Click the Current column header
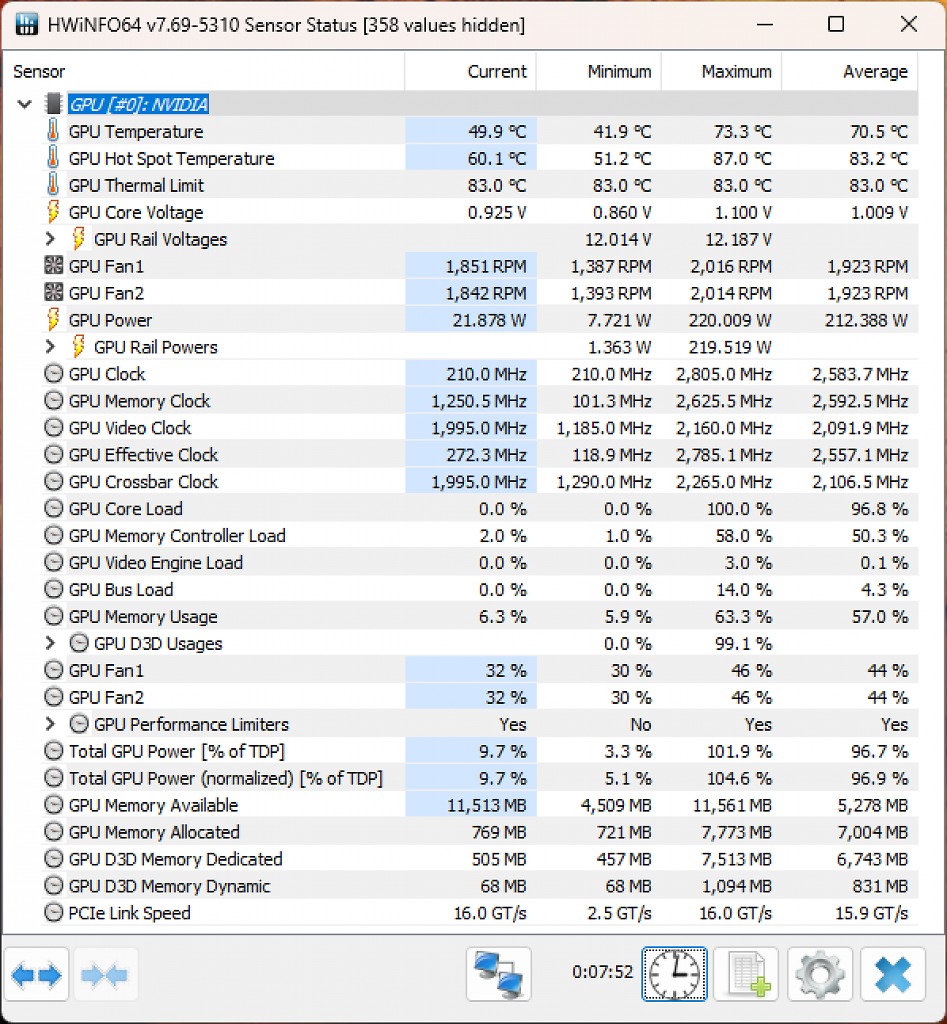The image size is (947, 1024). click(x=470, y=71)
